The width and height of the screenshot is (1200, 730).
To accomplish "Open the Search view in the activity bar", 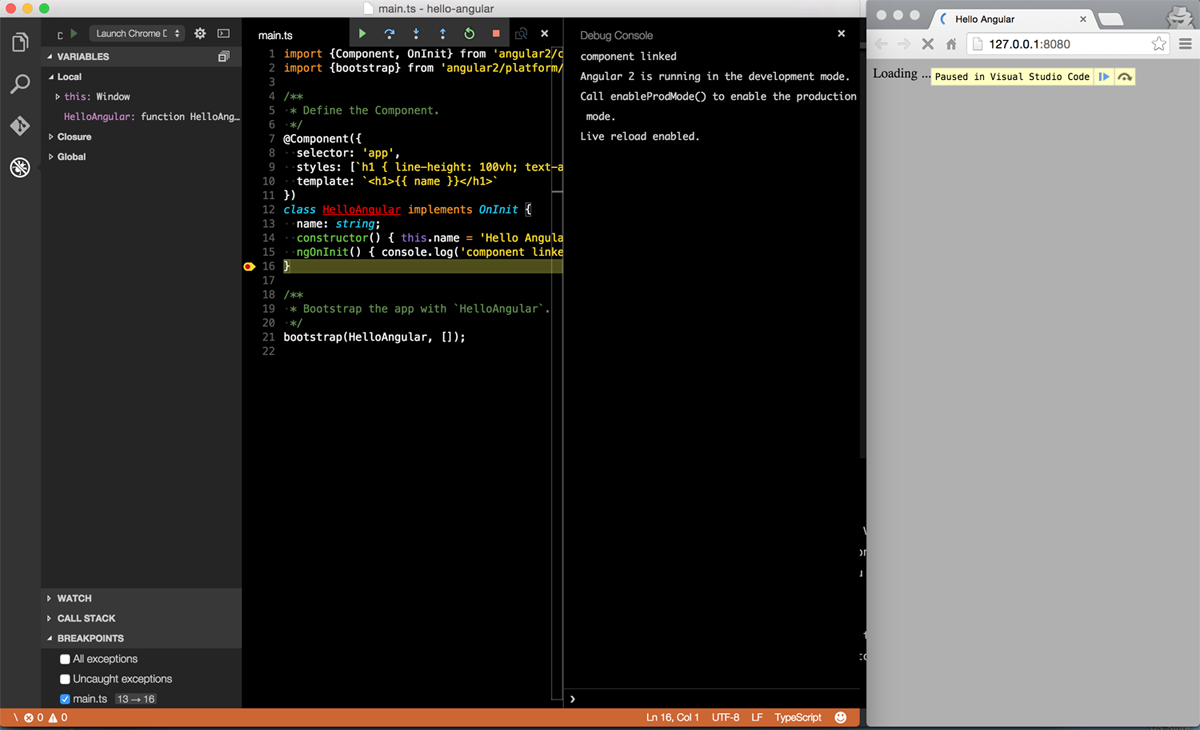I will point(20,84).
